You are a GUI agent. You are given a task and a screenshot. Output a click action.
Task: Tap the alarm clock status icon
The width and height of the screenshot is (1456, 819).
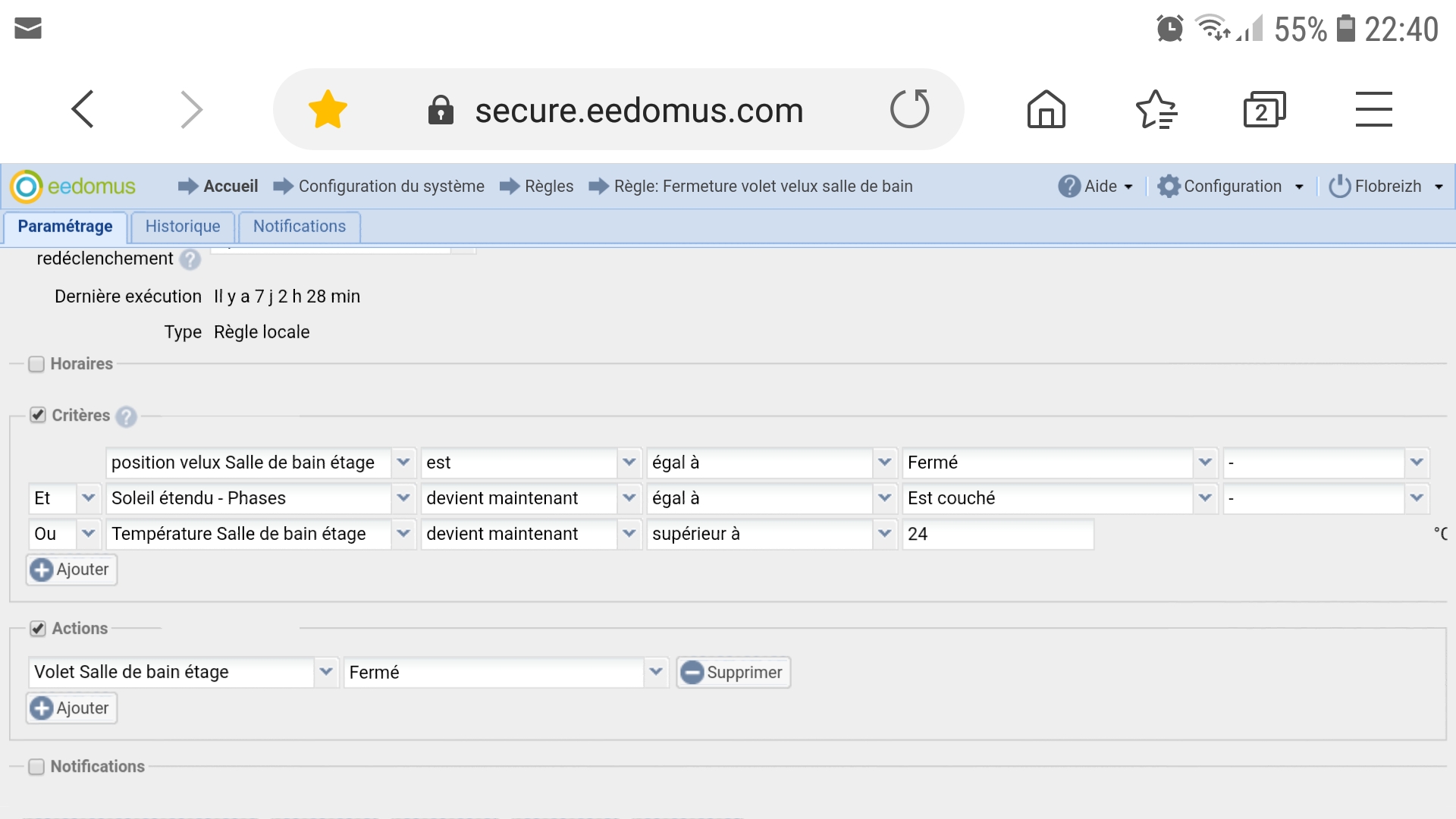point(1169,29)
